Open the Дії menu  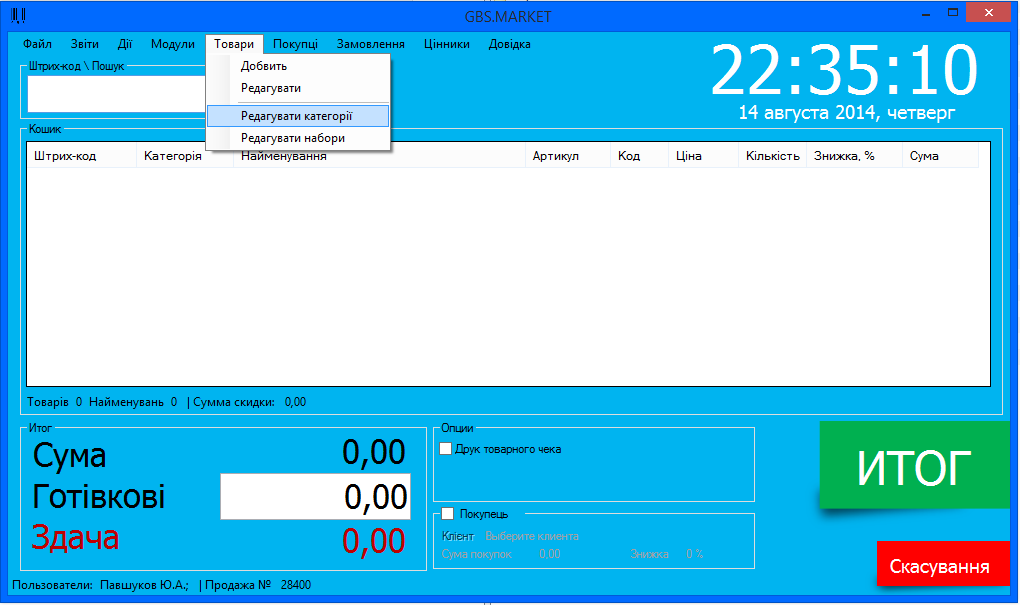[x=125, y=44]
